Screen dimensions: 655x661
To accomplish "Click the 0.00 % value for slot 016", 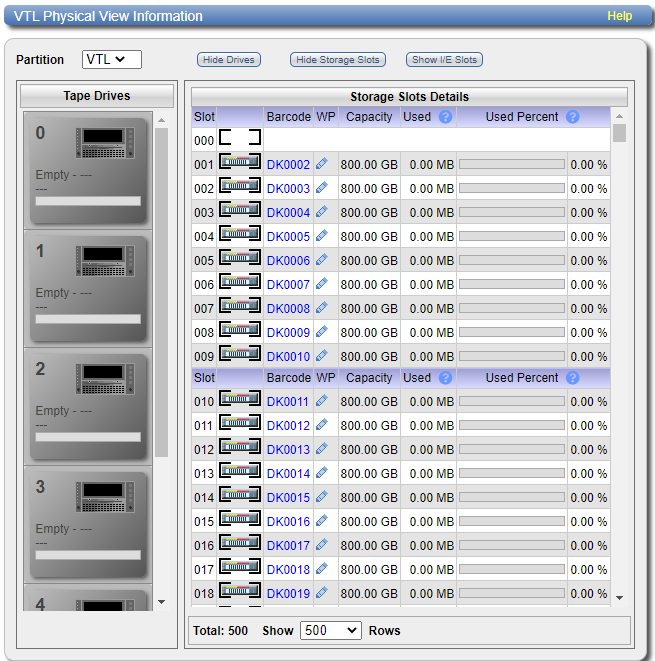I will (x=588, y=546).
